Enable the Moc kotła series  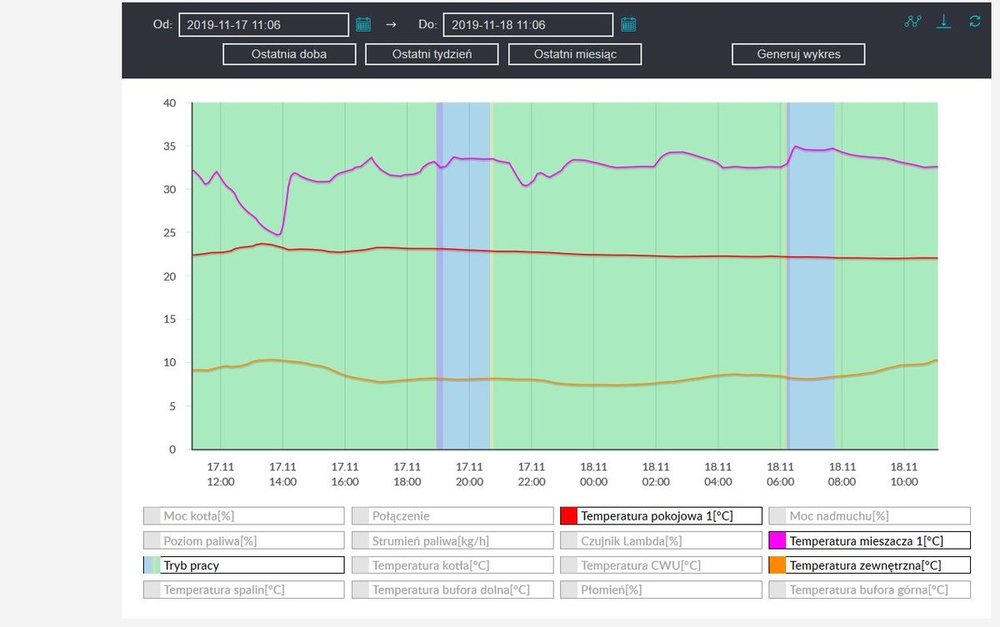click(x=243, y=516)
